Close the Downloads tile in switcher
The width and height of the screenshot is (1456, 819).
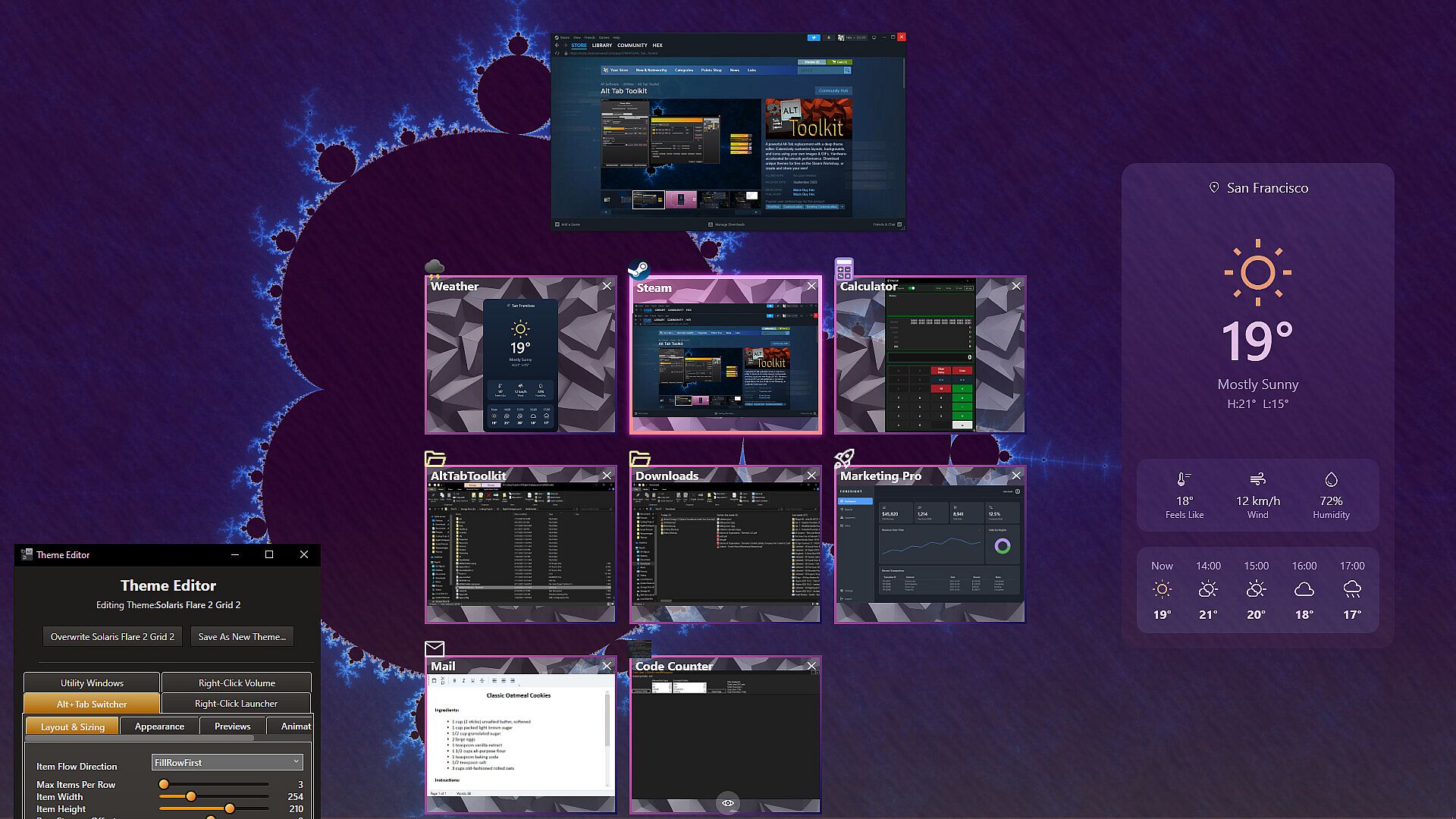click(811, 475)
